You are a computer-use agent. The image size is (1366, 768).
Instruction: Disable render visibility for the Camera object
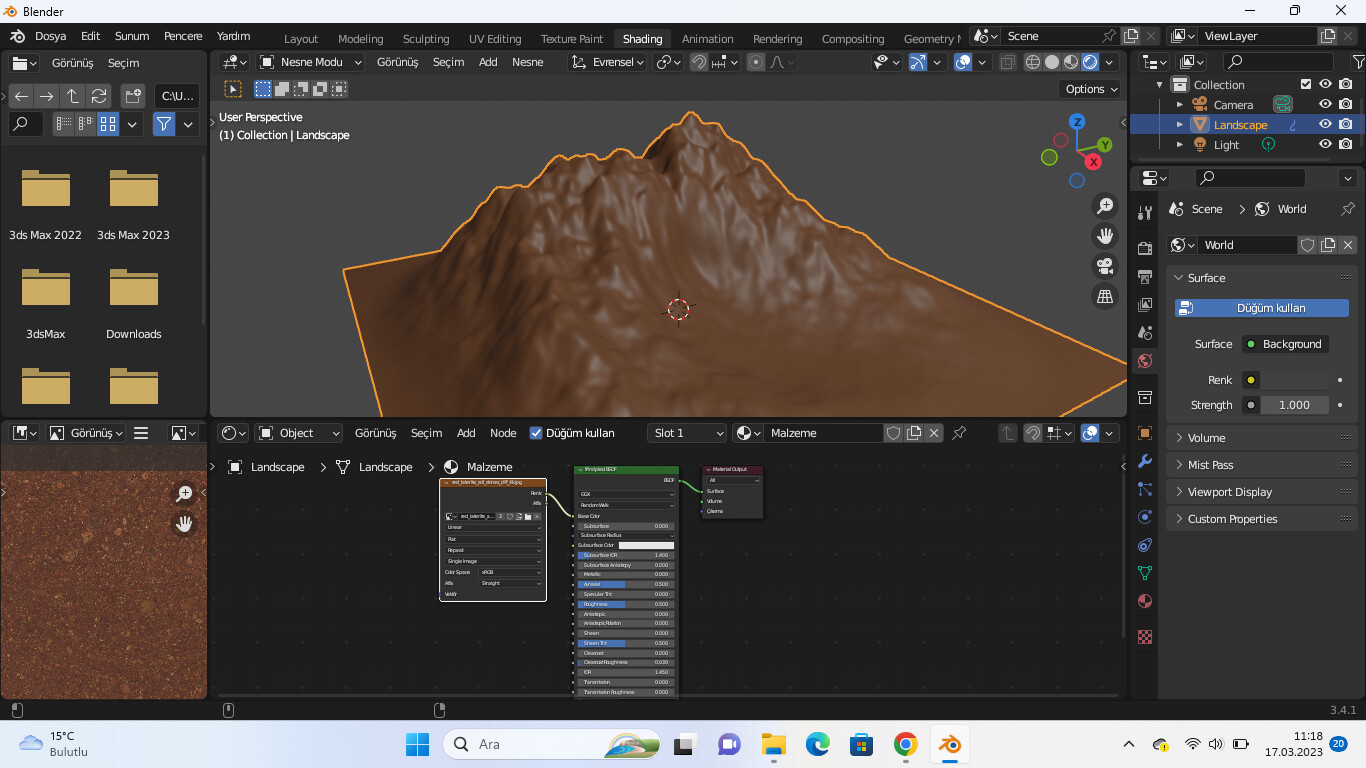1345,104
